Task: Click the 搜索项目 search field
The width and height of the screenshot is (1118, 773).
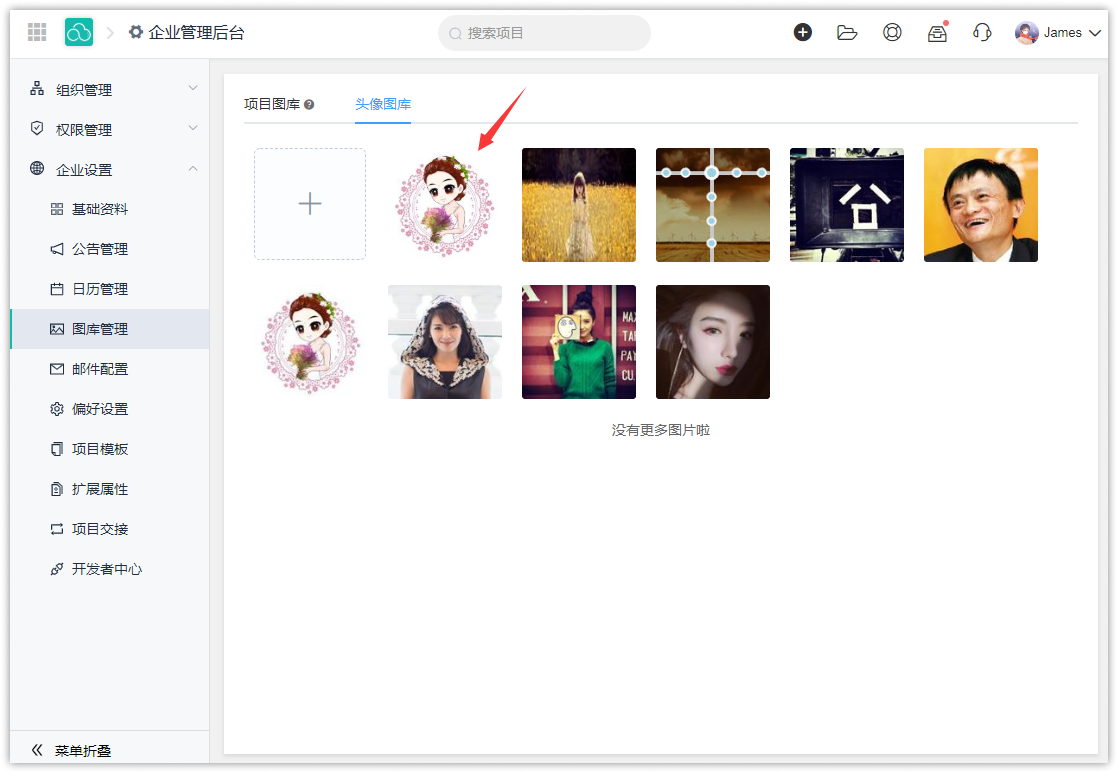Action: pyautogui.click(x=545, y=33)
